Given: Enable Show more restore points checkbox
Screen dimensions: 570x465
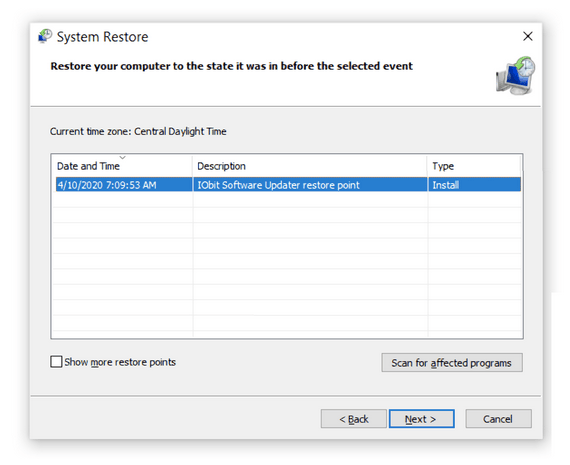Looking at the screenshot, I should 56,362.
